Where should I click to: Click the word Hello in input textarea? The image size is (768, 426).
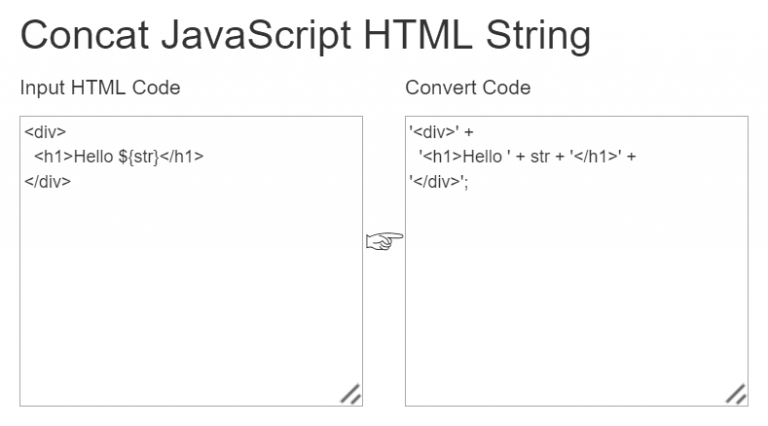pyautogui.click(x=94, y=157)
